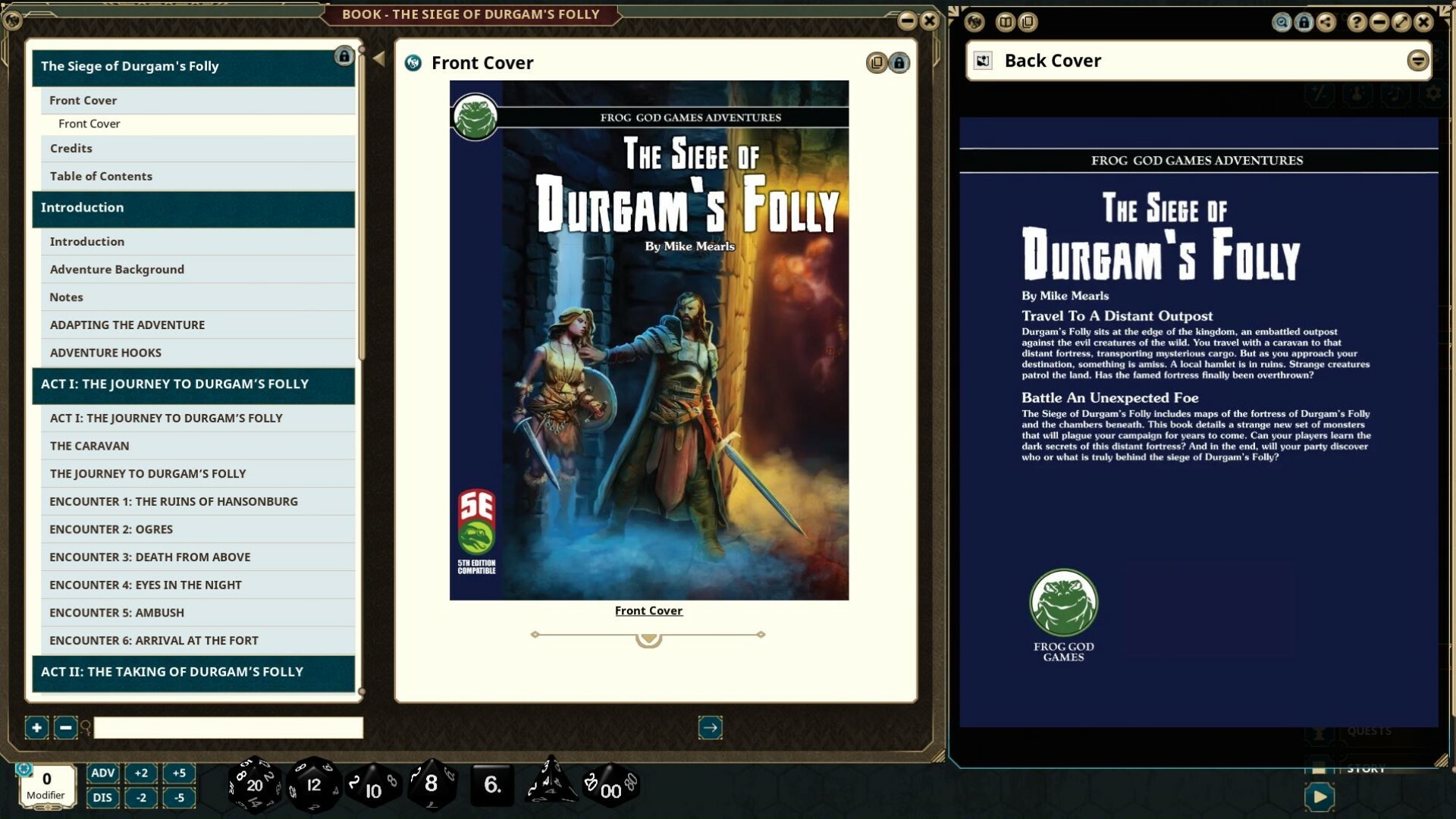The height and width of the screenshot is (819, 1456).
Task: Select Encounter 2: Ogres in the index
Action: pos(111,529)
